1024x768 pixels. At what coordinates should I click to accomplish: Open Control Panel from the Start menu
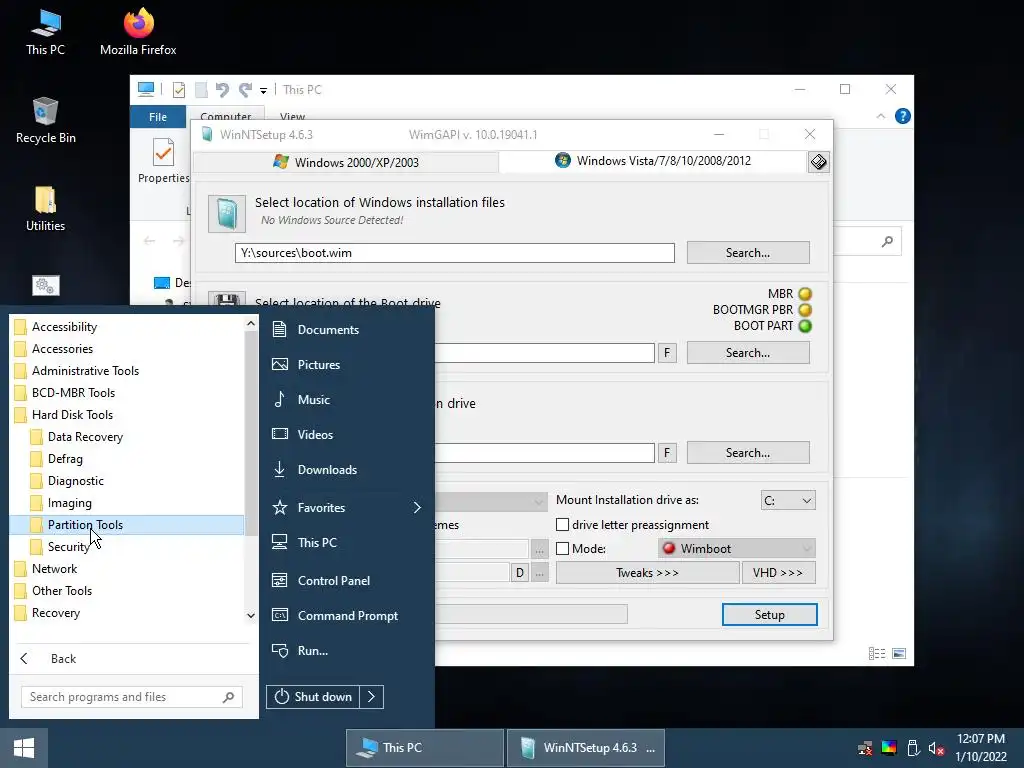tap(333, 581)
